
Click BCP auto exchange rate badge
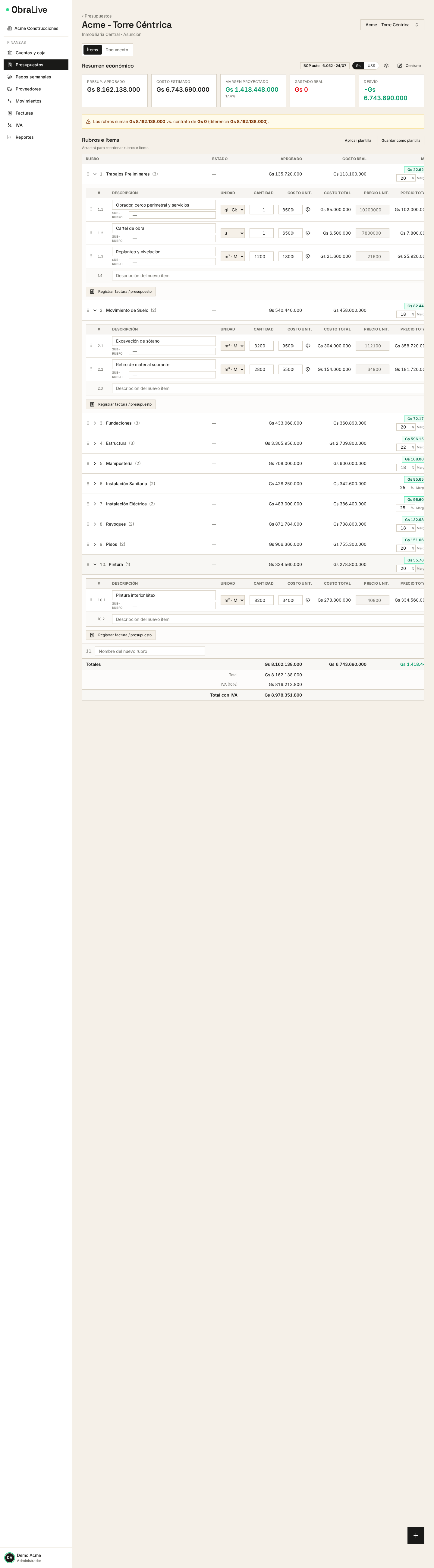point(325,66)
